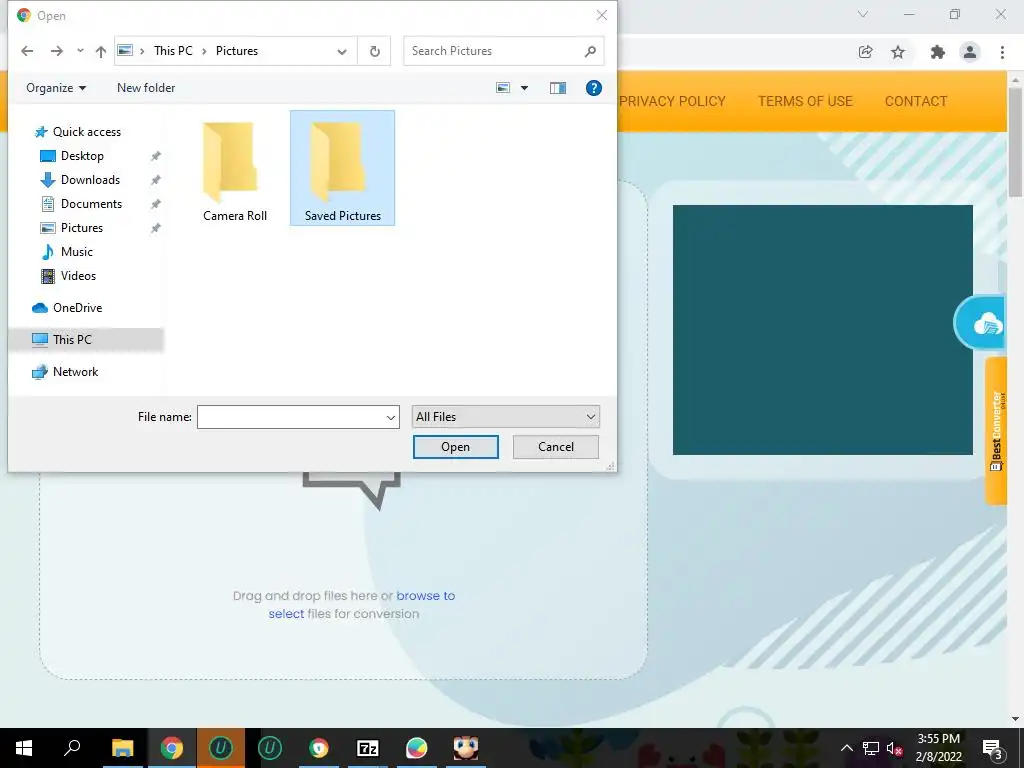
Task: Open Chrome tab search chevron
Action: [863, 14]
